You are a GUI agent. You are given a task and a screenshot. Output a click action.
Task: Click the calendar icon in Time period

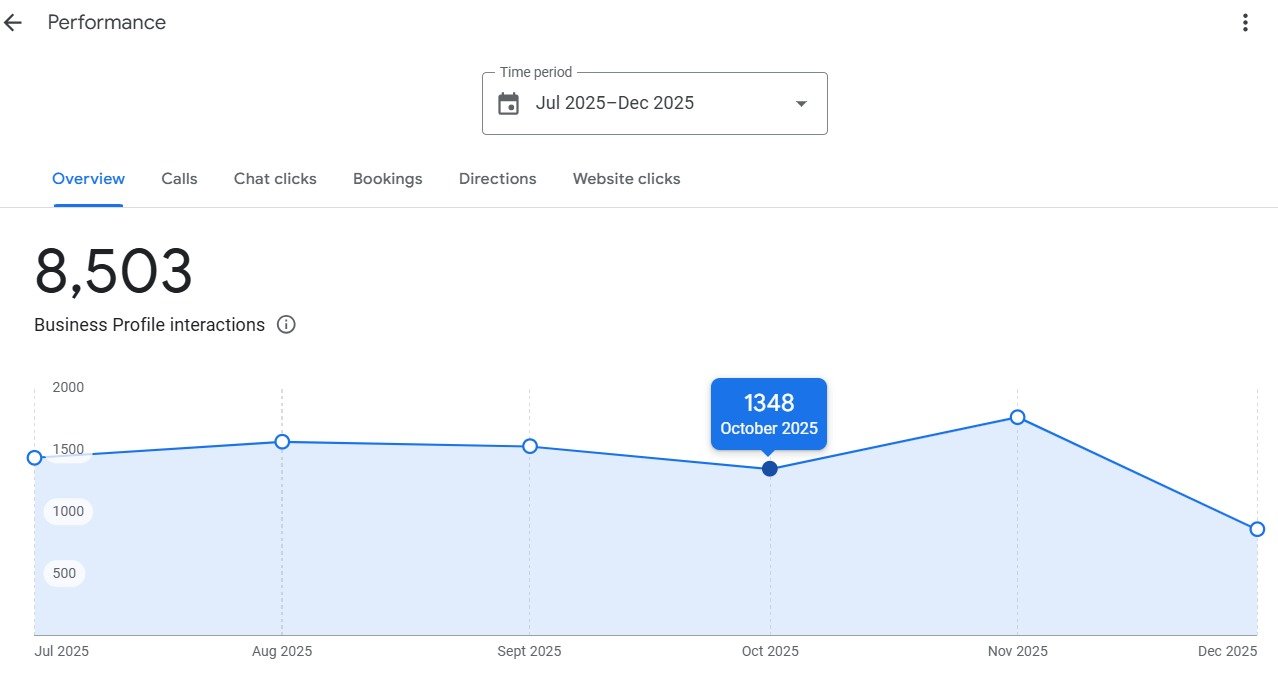[x=508, y=104]
